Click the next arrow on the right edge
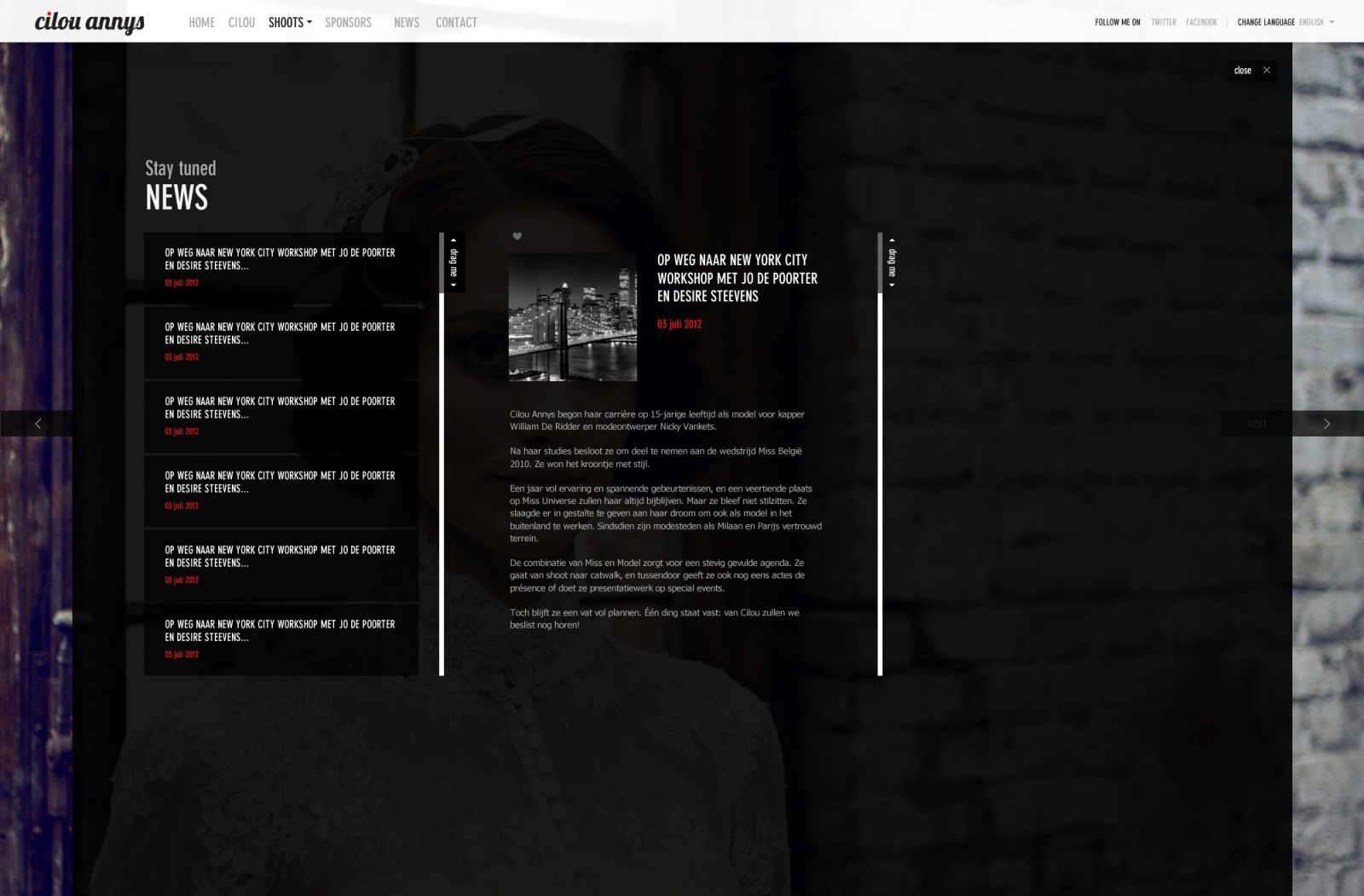The height and width of the screenshot is (896, 1364). (1326, 424)
